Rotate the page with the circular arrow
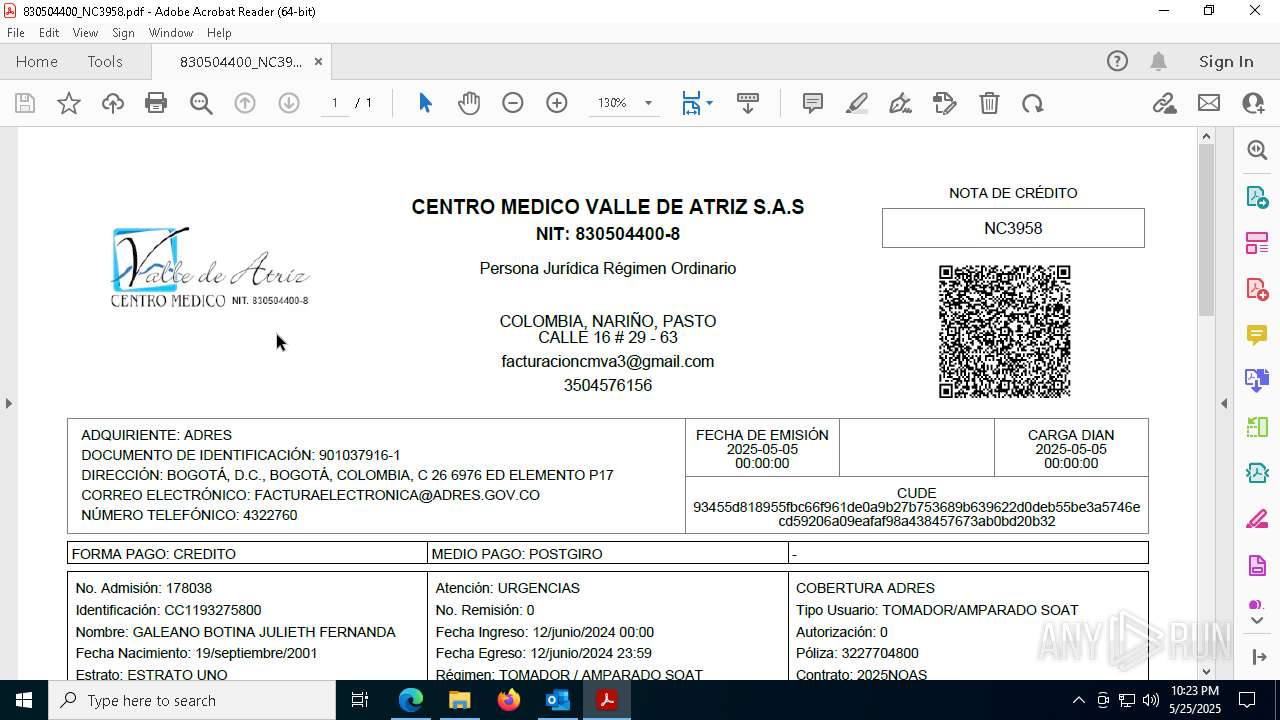This screenshot has height=720, width=1280. click(x=1033, y=103)
